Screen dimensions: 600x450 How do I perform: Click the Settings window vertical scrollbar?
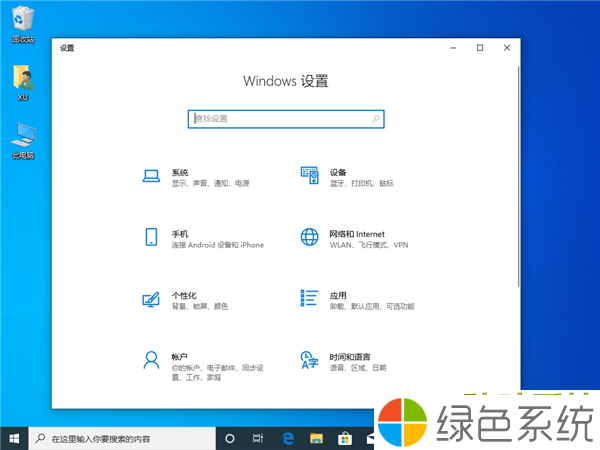click(x=518, y=176)
